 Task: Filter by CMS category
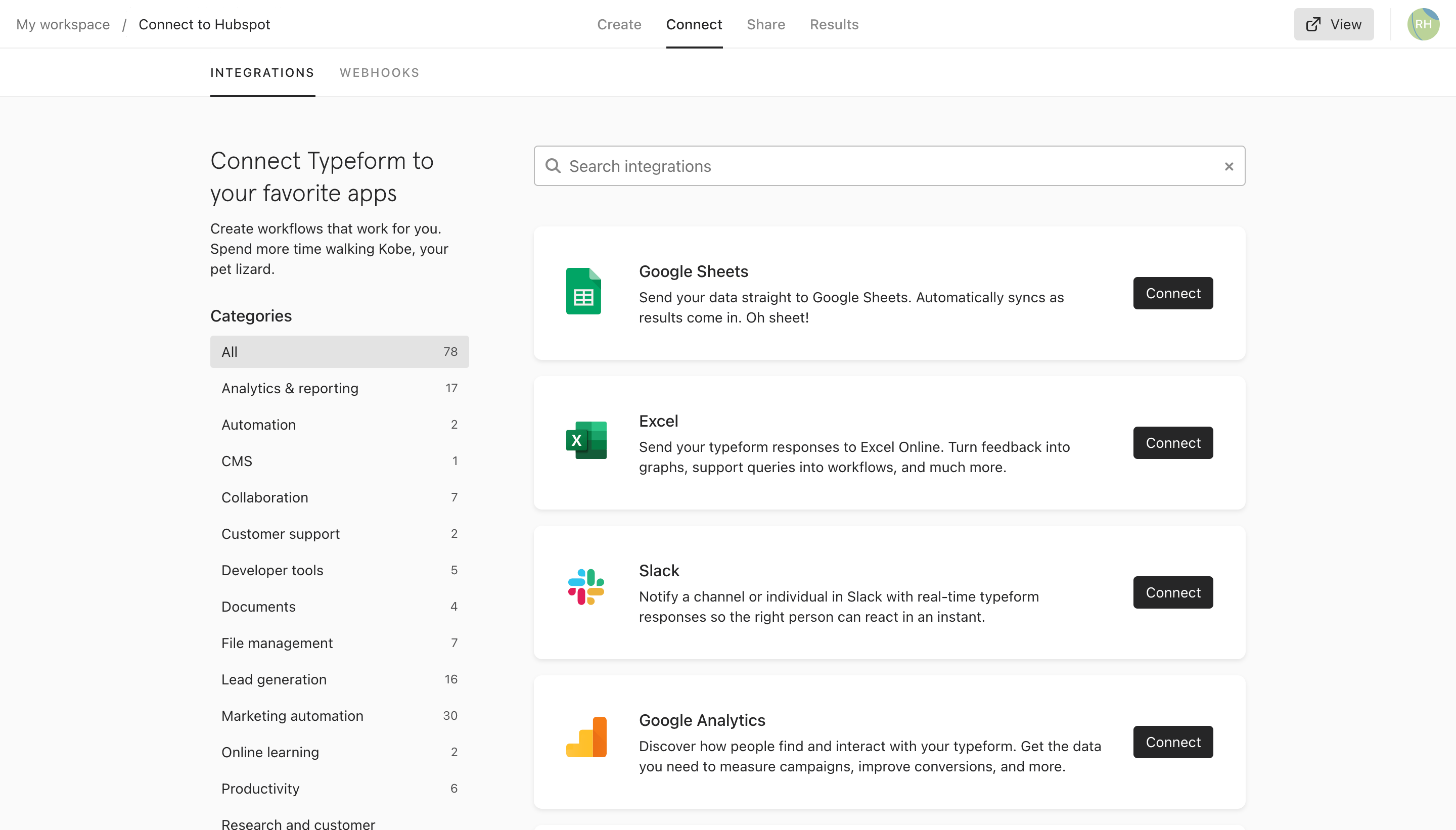pyautogui.click(x=339, y=461)
